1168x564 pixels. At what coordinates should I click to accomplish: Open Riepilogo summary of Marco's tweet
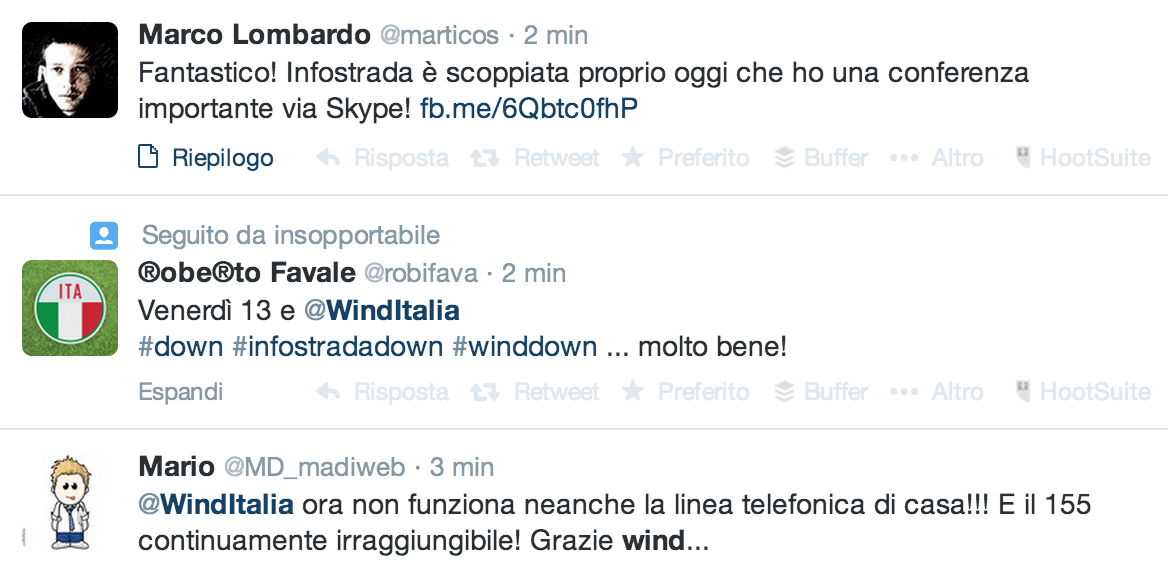tap(206, 158)
